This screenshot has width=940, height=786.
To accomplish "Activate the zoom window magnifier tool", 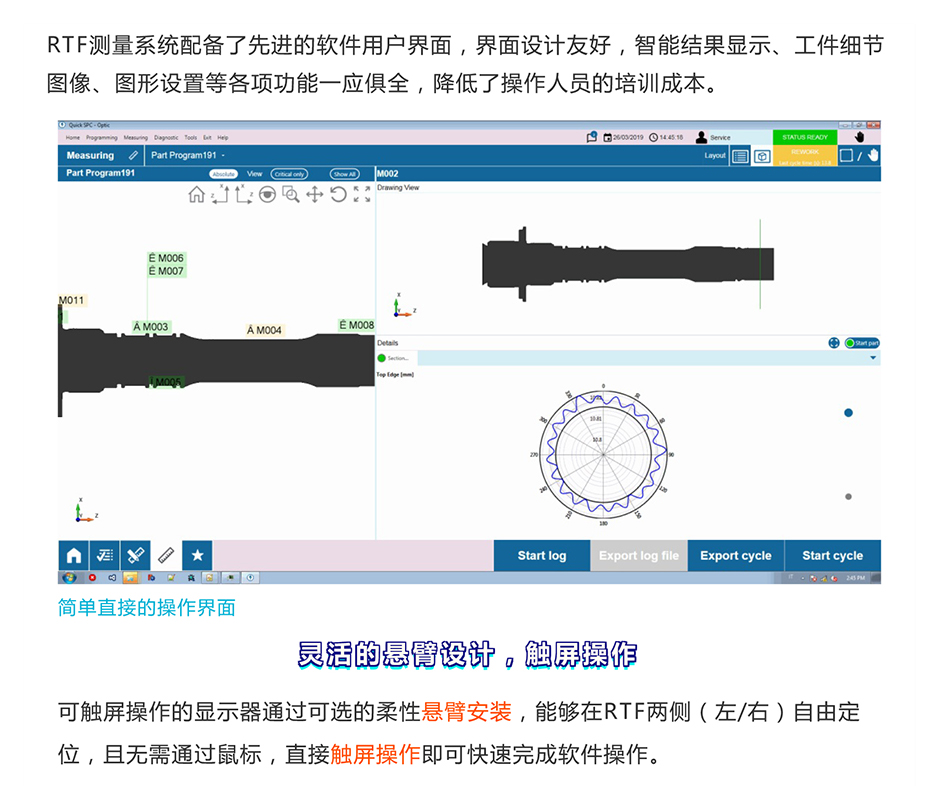I will click(x=291, y=194).
